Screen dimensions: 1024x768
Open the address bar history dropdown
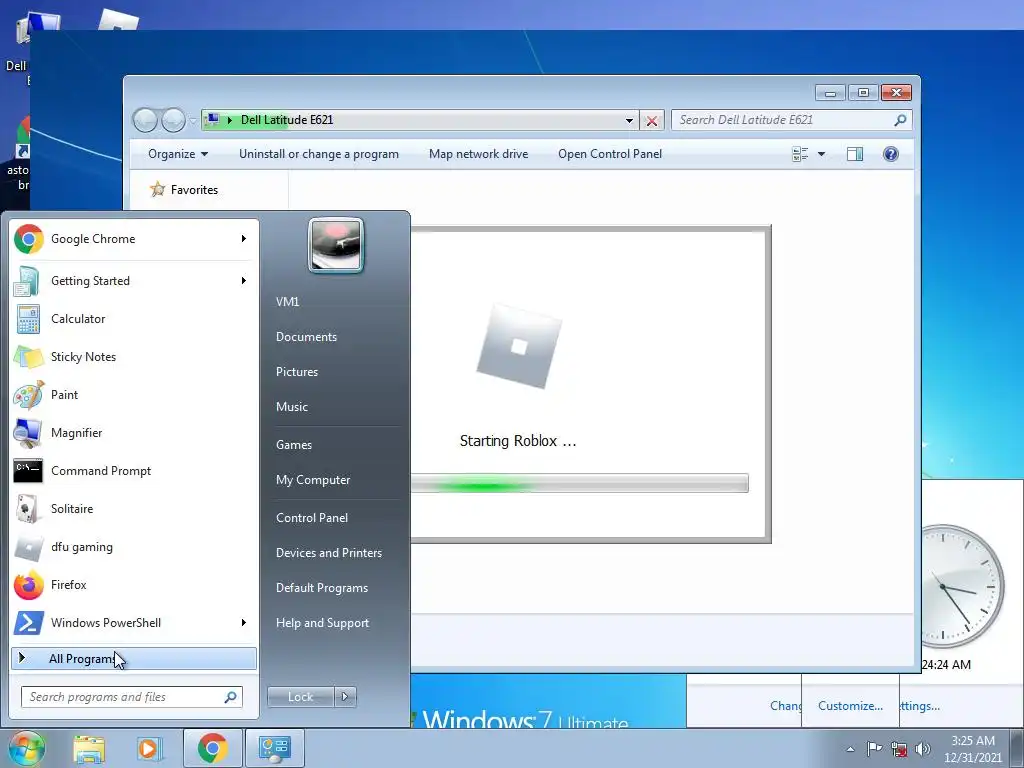point(629,120)
